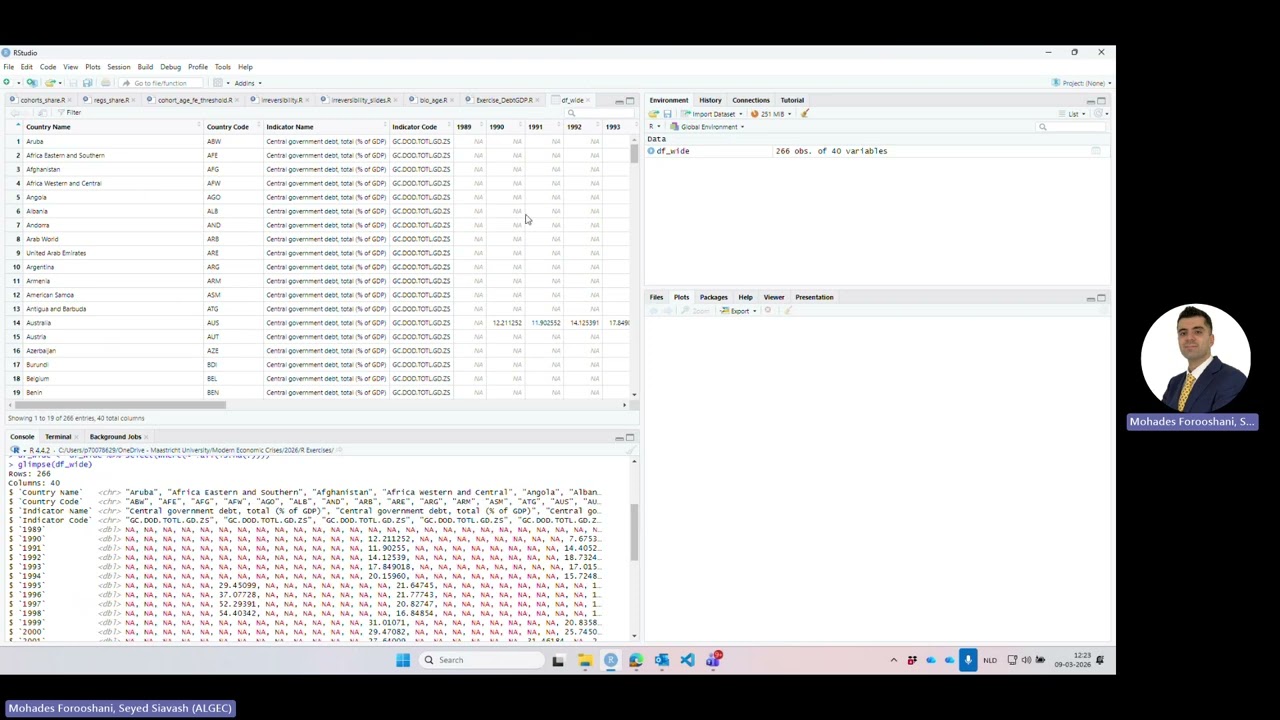The width and height of the screenshot is (1280, 720).
Task: Click the Save All documents icon
Action: (87, 83)
